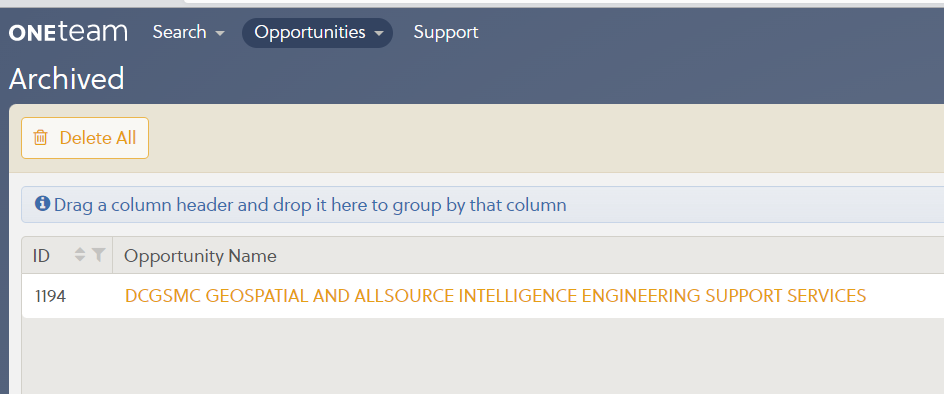Click the beige toolbar area beside Delete All

pos(542,138)
